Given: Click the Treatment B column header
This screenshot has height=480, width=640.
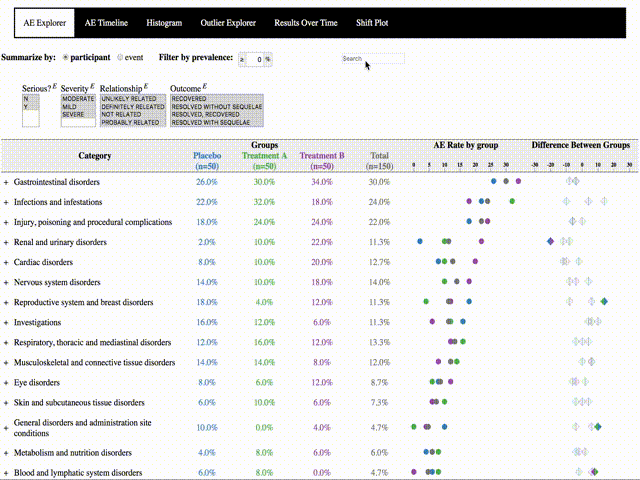Looking at the screenshot, I should click(322, 161).
